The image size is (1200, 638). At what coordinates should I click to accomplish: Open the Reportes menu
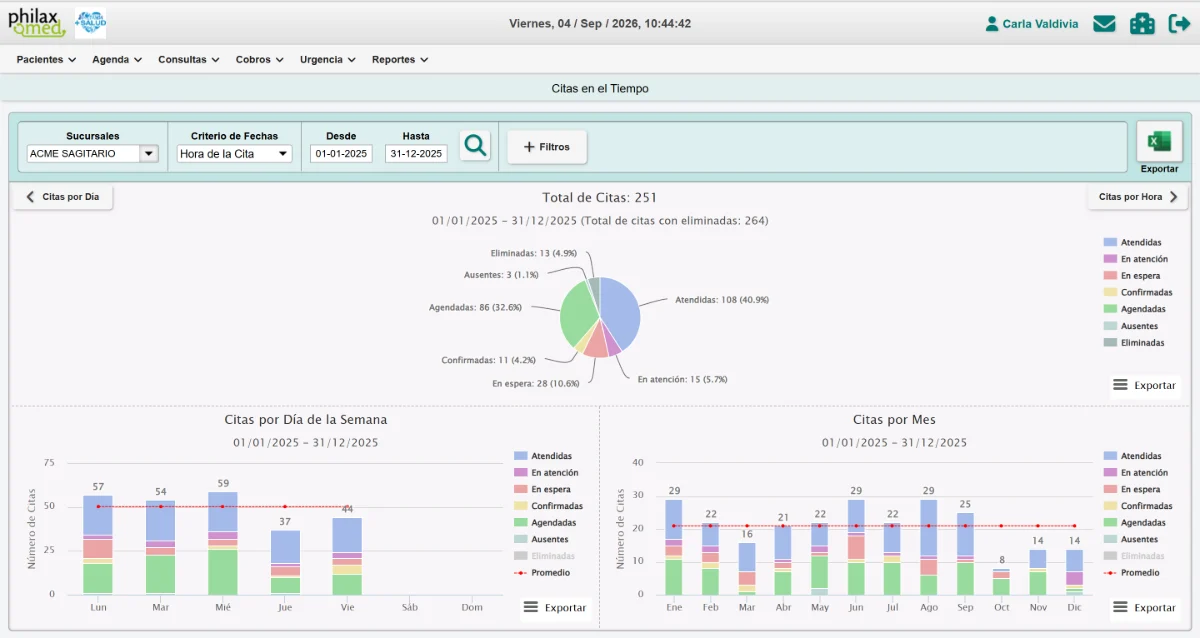[x=400, y=60]
